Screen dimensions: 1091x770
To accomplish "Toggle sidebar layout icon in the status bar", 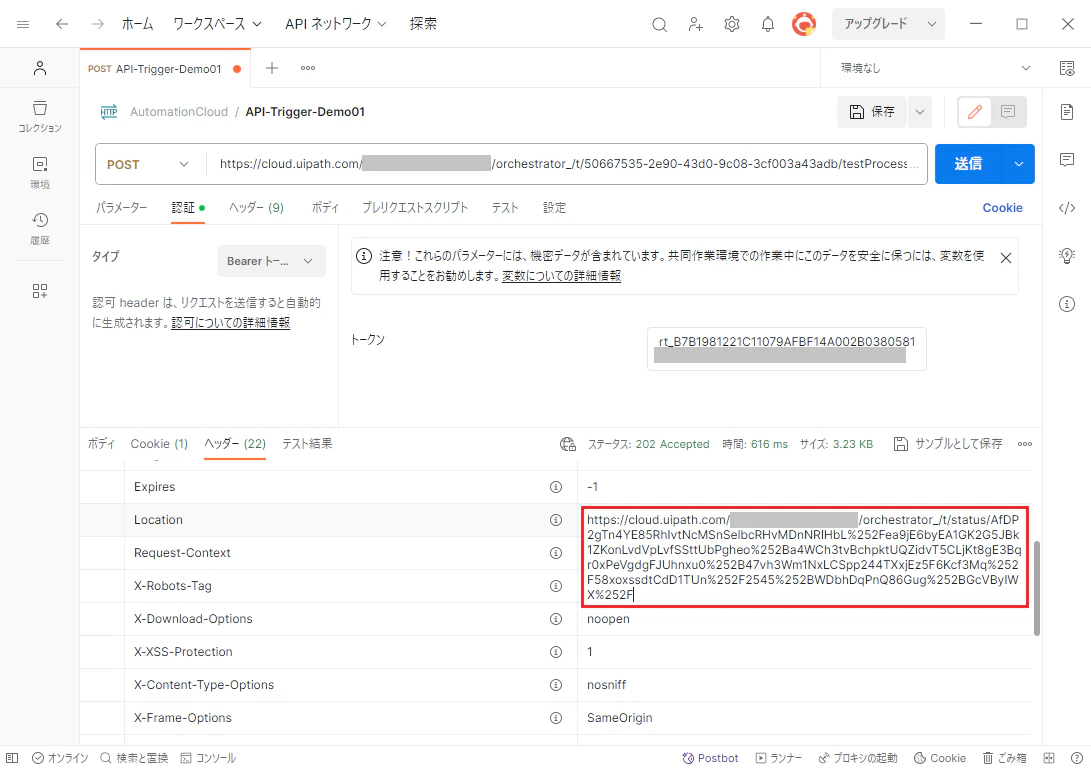I will tap(12, 758).
